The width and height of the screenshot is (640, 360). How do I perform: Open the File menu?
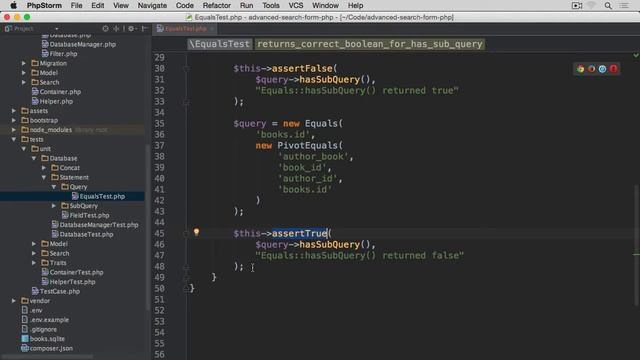click(76, 6)
